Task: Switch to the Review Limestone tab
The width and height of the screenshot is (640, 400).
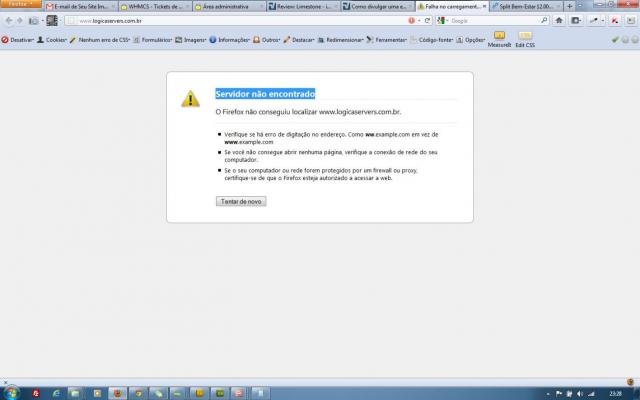Action: coord(304,7)
